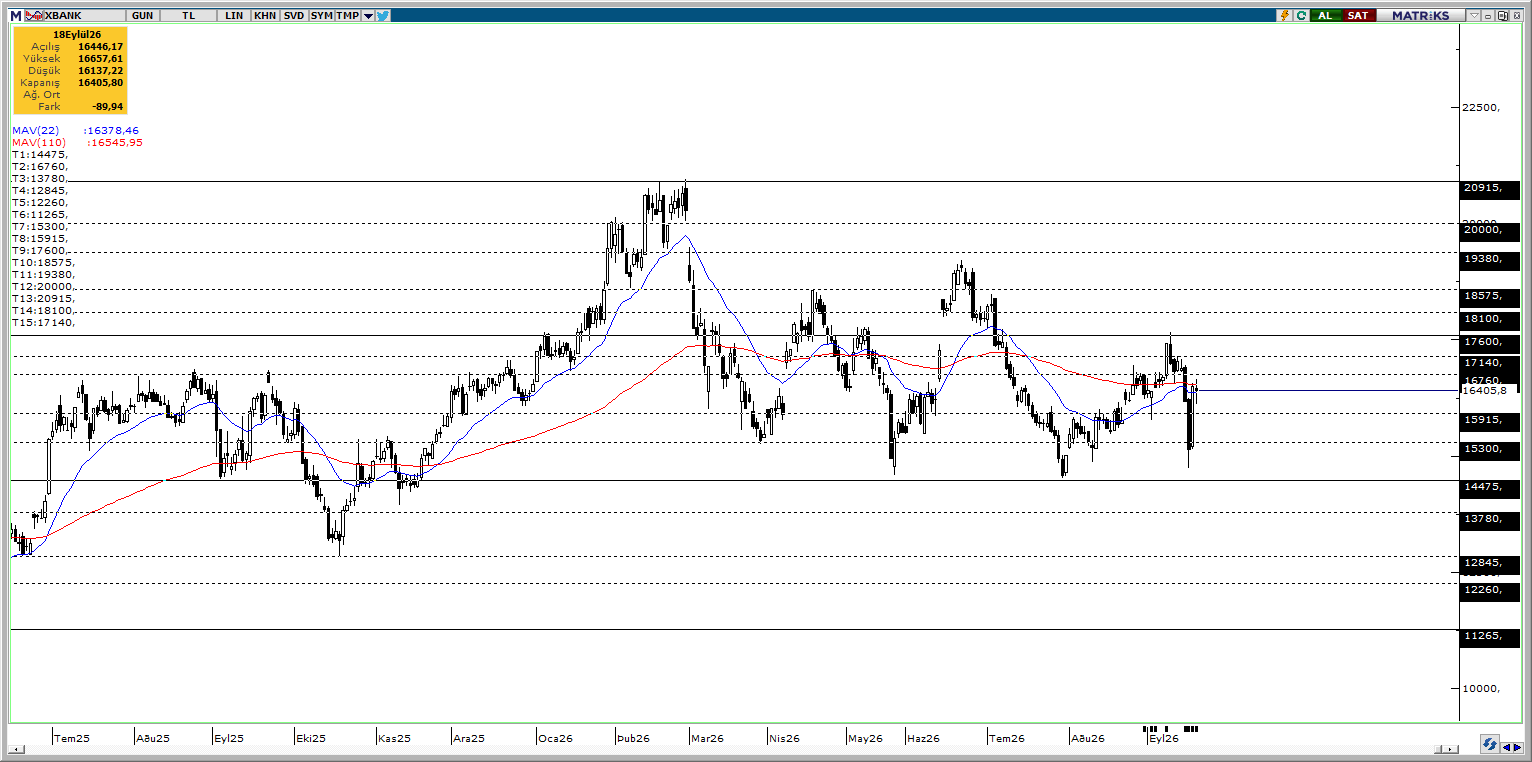Click the T15:17140 trend label
The width and height of the screenshot is (1532, 762).
click(x=42, y=323)
